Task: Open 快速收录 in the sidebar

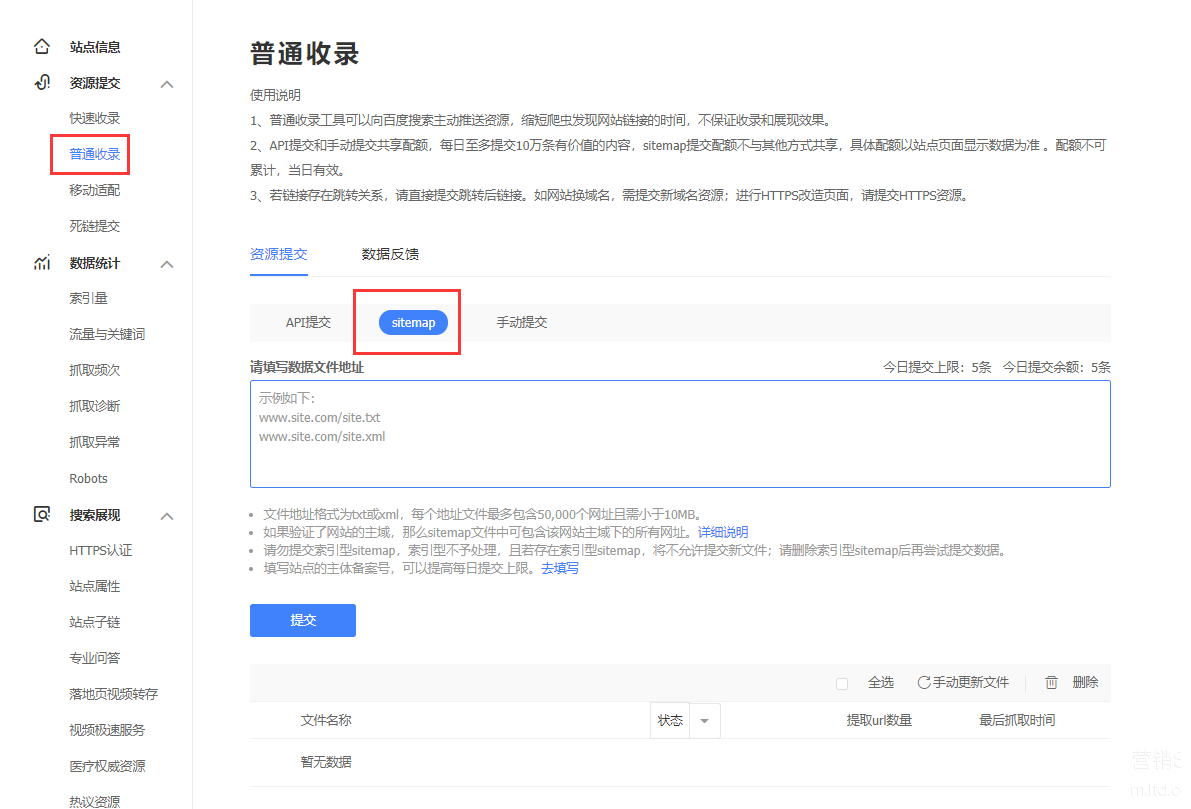Action: coord(95,118)
